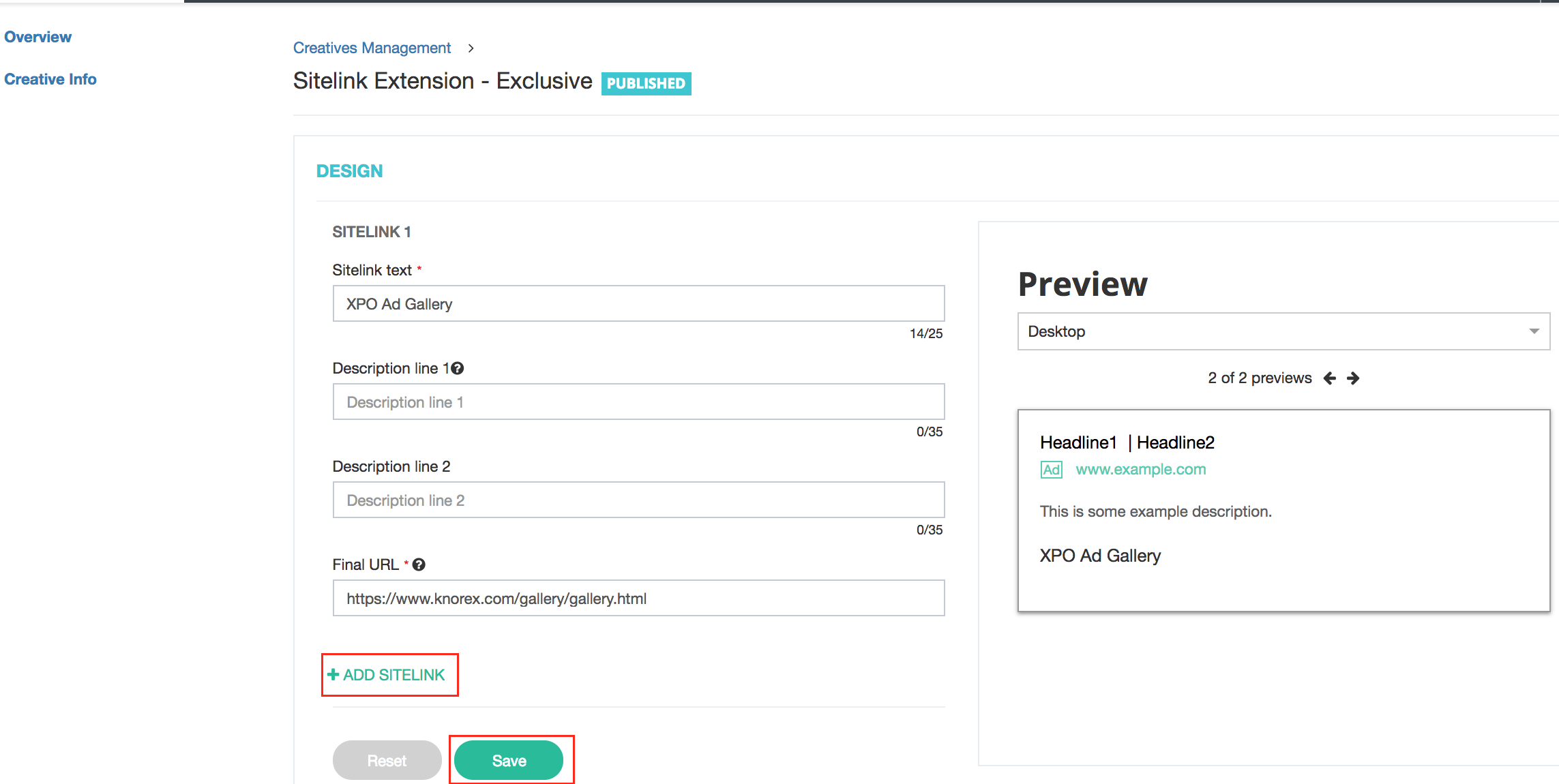
Task: Go to next preview with right arrow
Action: click(x=1354, y=378)
